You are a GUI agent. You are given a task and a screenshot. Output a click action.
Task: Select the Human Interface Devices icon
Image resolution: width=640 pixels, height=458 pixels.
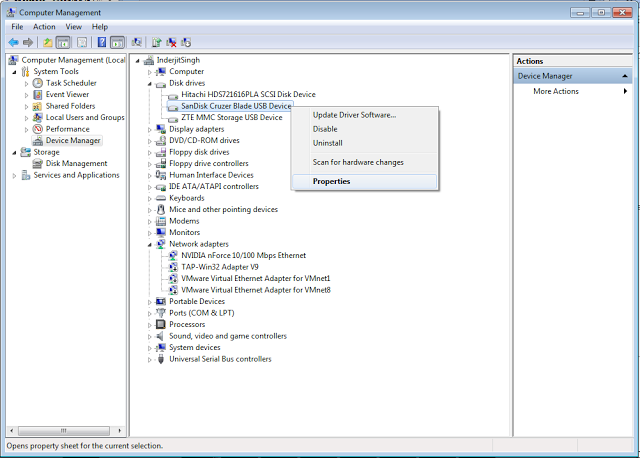pyautogui.click(x=161, y=175)
